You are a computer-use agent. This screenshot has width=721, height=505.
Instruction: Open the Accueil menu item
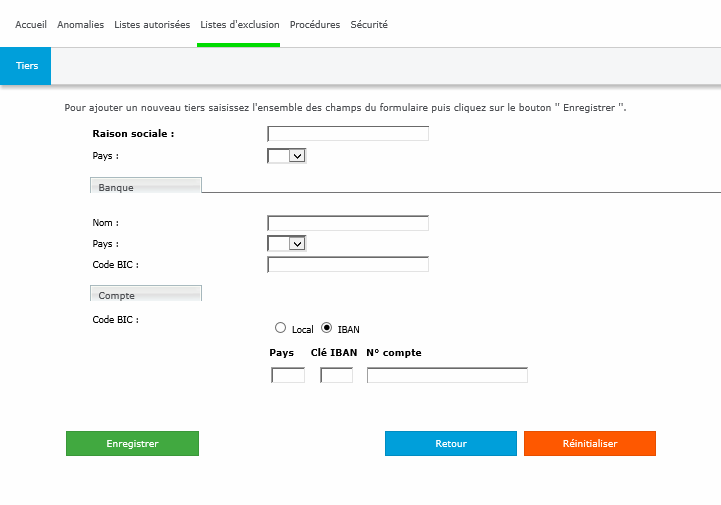pos(31,24)
